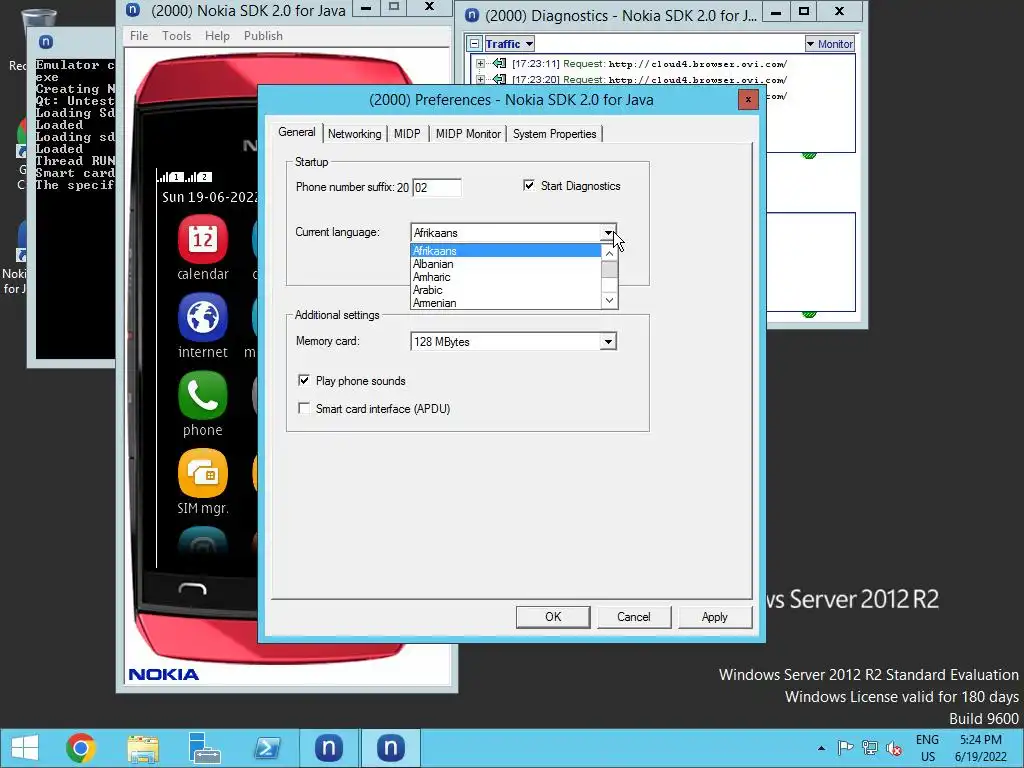1024x768 pixels.
Task: Open Google Chrome from the taskbar
Action: click(81, 748)
